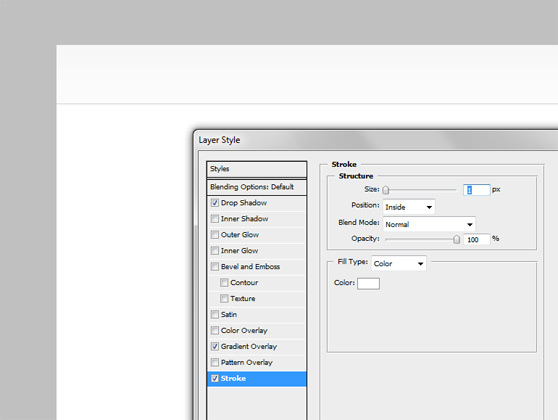The width and height of the screenshot is (558, 420).
Task: Expand the Fill Type dropdown
Action: tap(399, 263)
